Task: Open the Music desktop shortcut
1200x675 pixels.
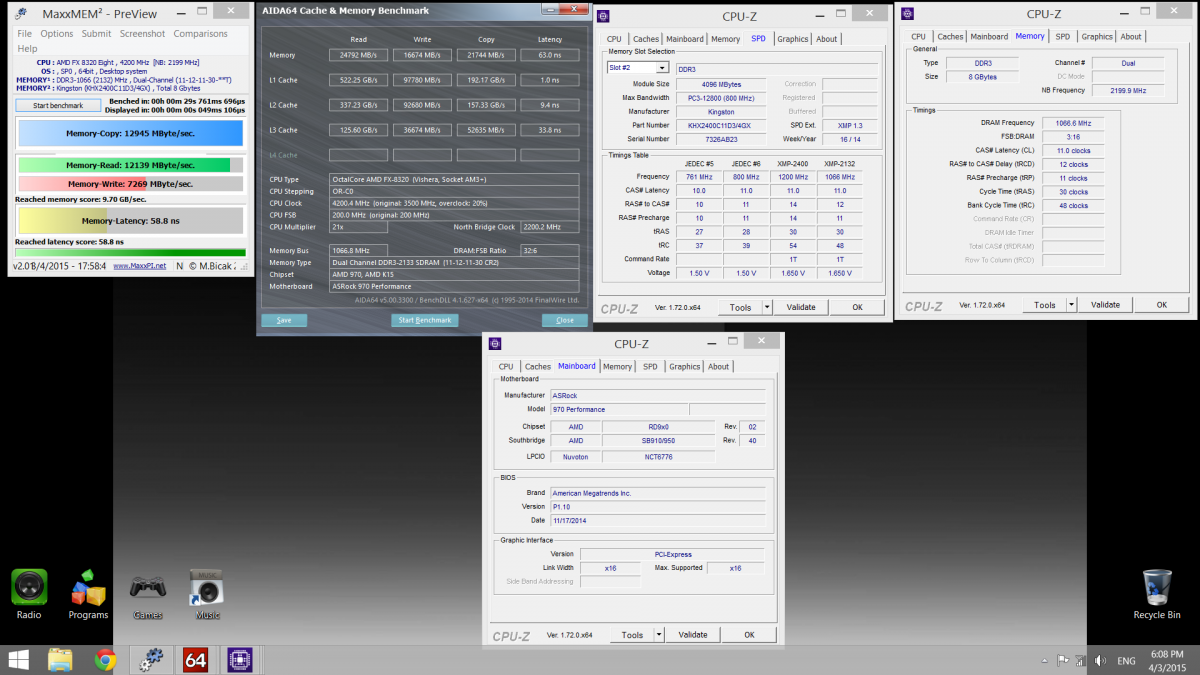Action: [206, 588]
